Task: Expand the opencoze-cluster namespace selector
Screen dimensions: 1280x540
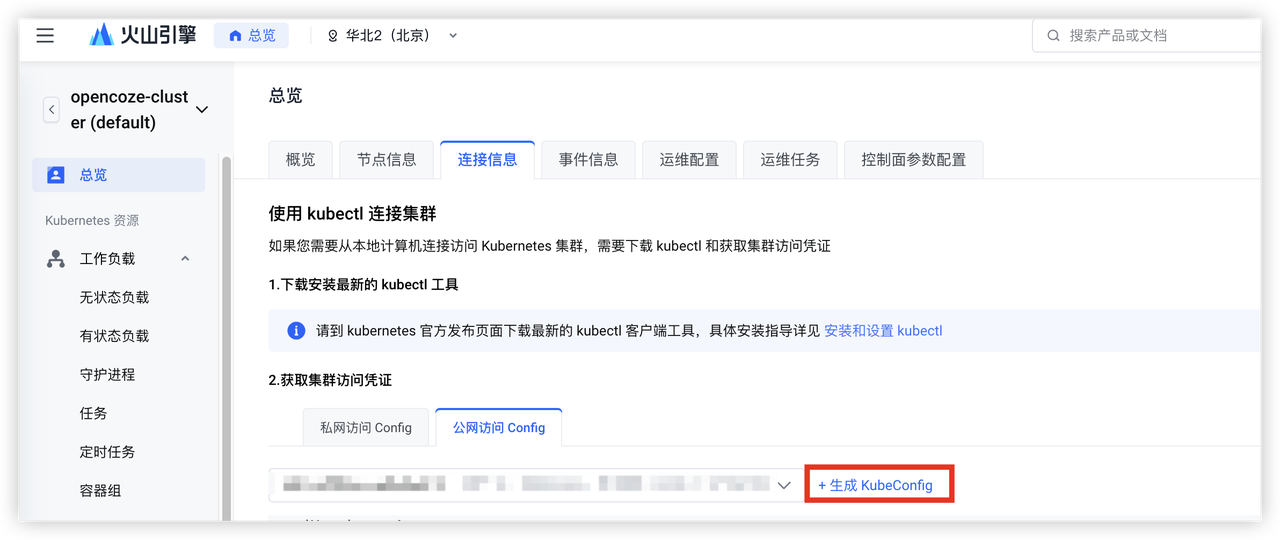Action: pos(202,110)
